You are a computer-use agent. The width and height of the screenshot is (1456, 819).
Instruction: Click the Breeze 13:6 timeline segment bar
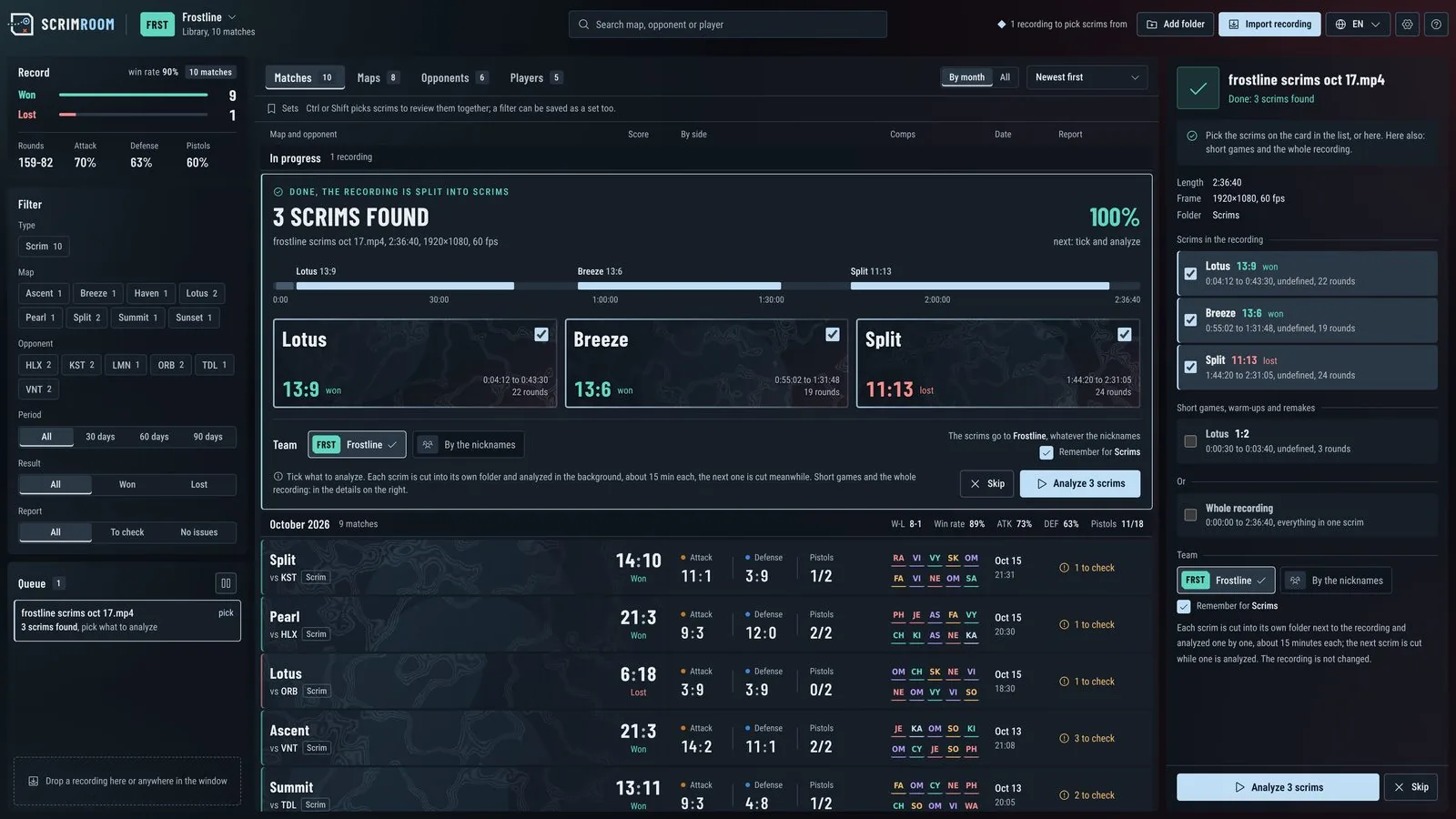(679, 286)
